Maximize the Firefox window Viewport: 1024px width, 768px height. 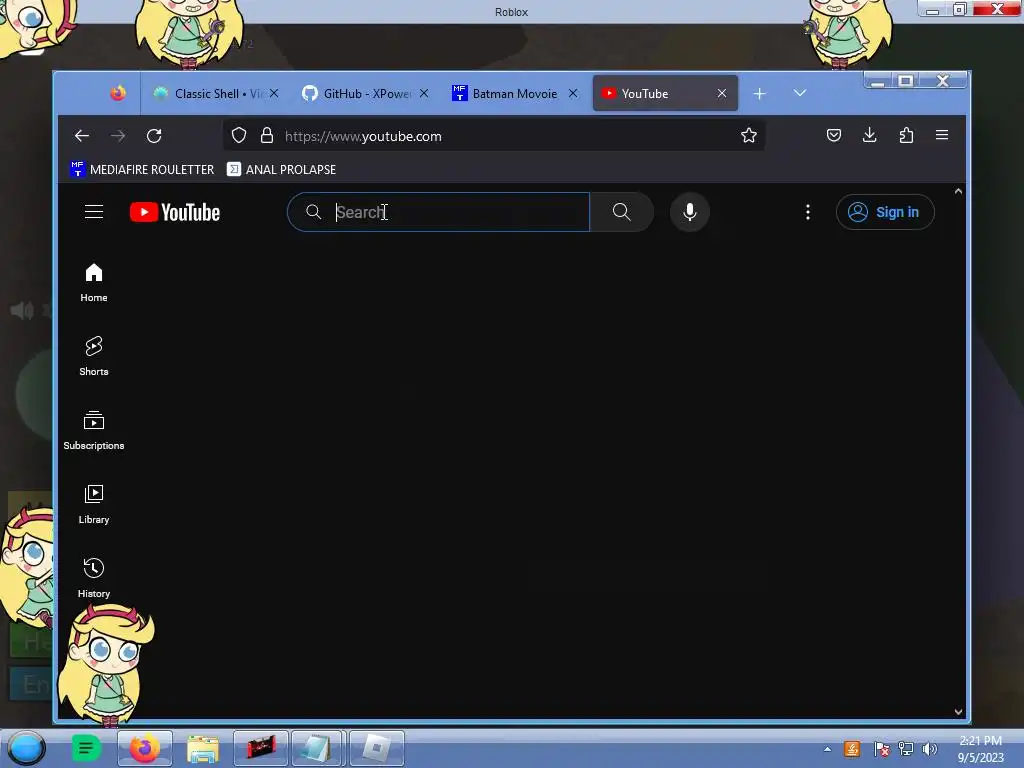[x=905, y=81]
